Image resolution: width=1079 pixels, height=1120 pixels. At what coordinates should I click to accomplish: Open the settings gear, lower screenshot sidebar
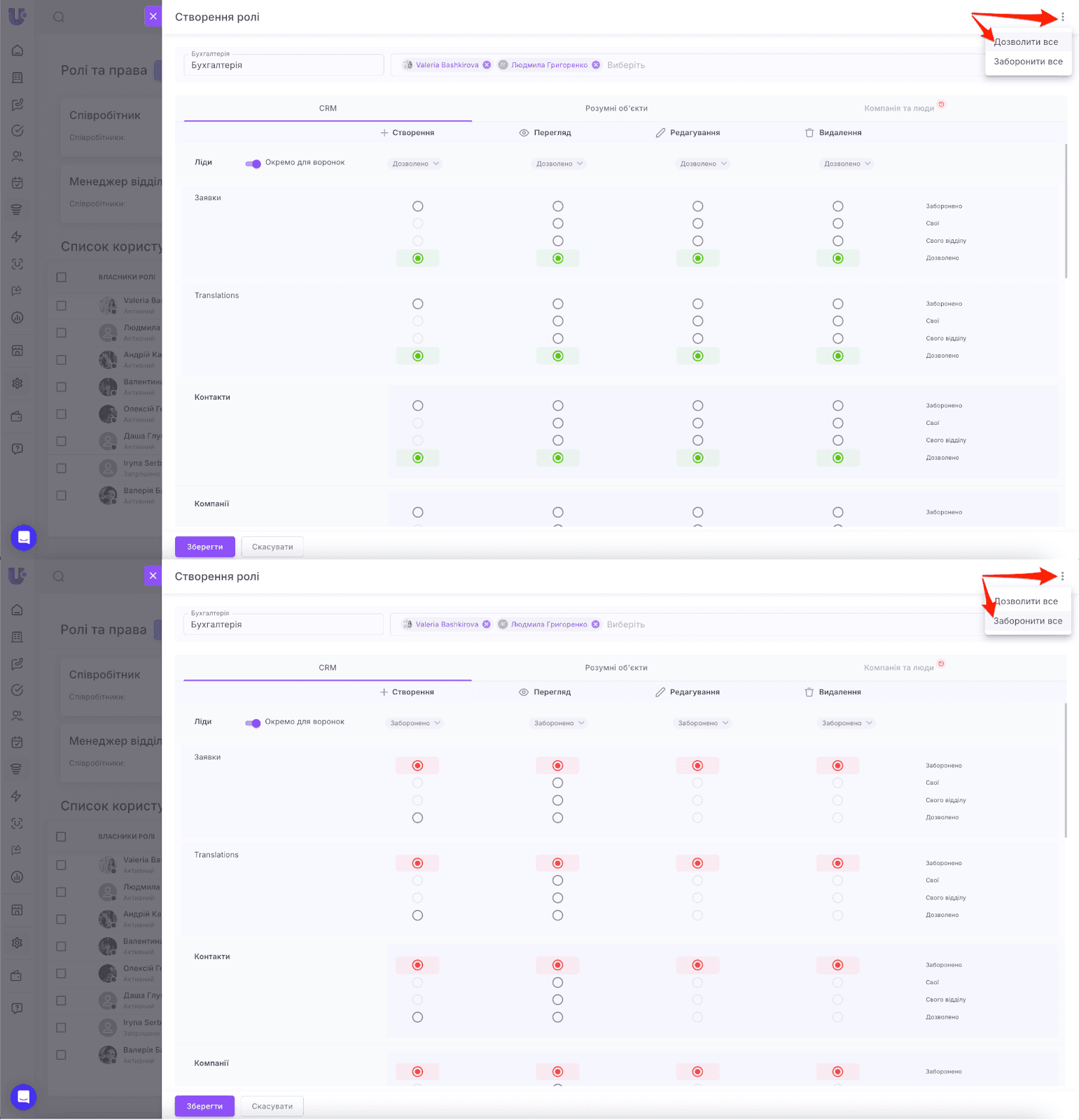[x=18, y=942]
